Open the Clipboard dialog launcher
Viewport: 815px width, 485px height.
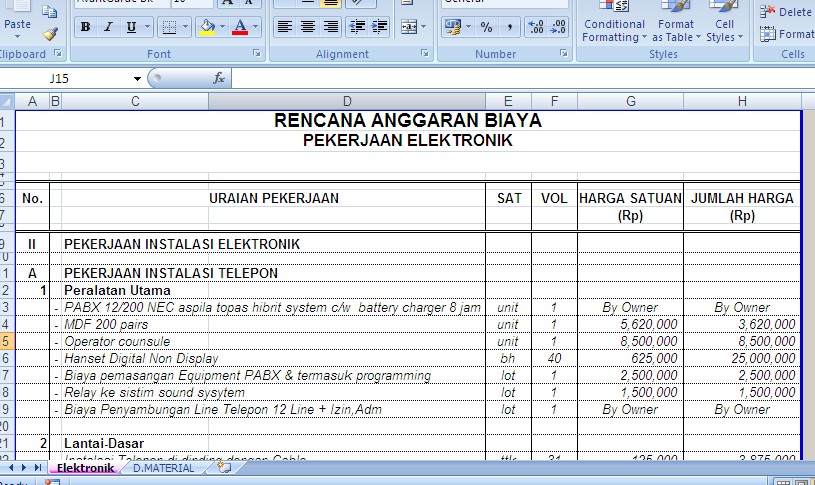tap(58, 53)
